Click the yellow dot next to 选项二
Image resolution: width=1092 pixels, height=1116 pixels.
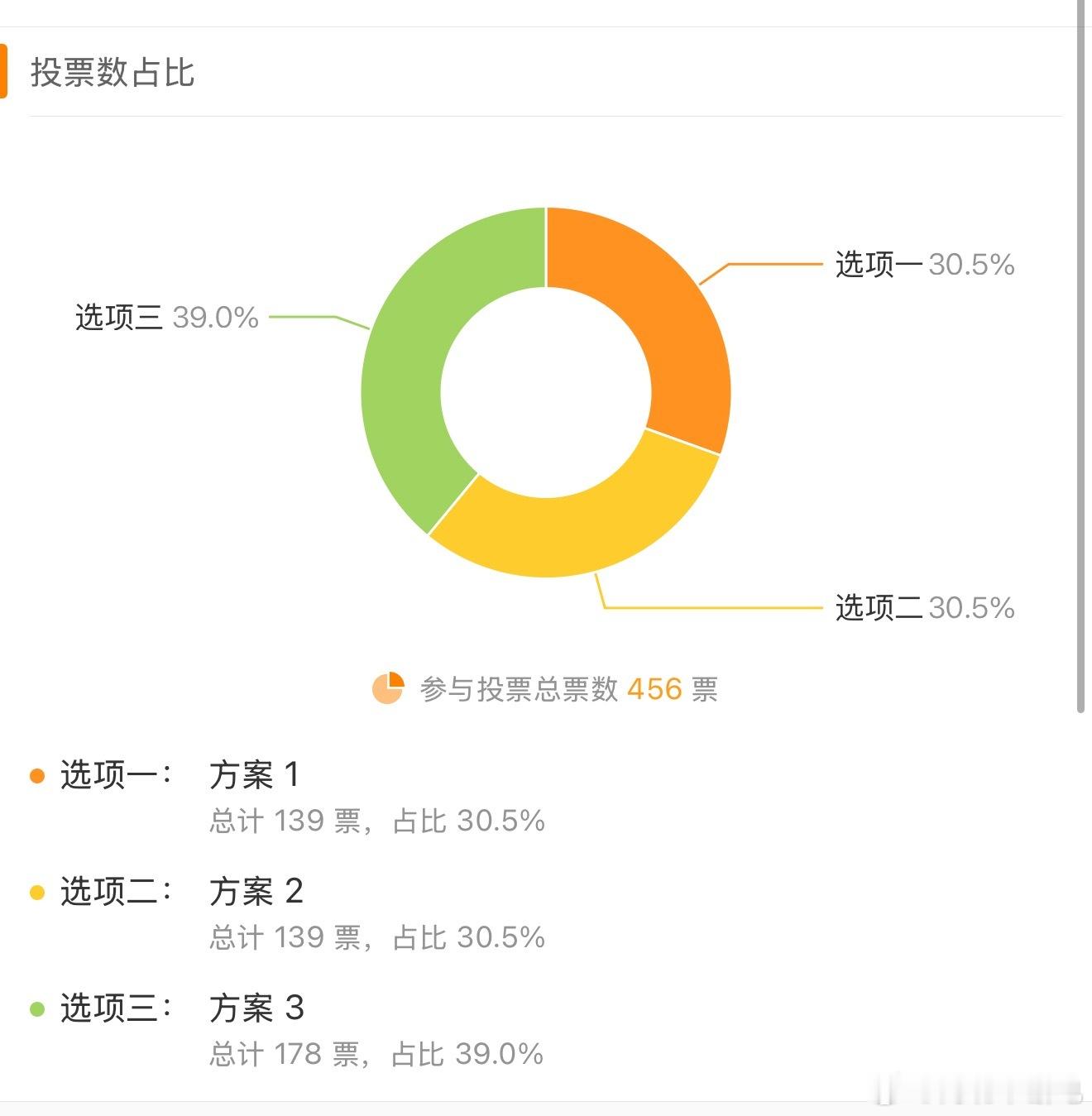37,893
